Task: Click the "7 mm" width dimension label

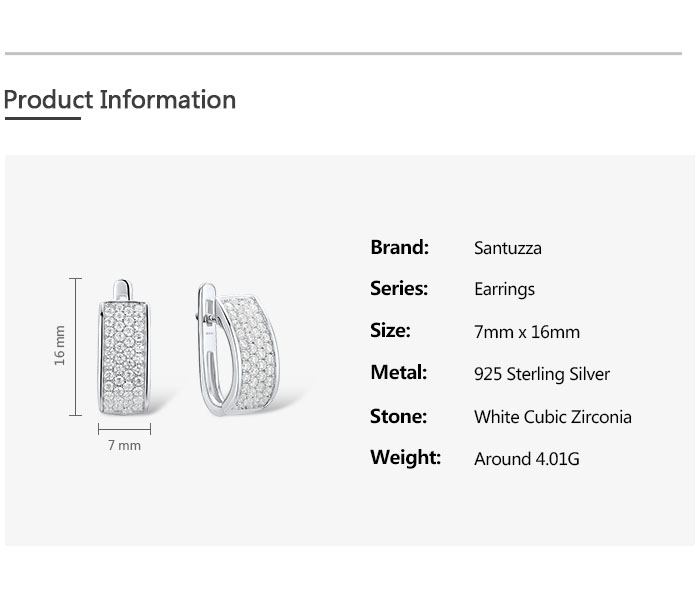Action: point(124,446)
